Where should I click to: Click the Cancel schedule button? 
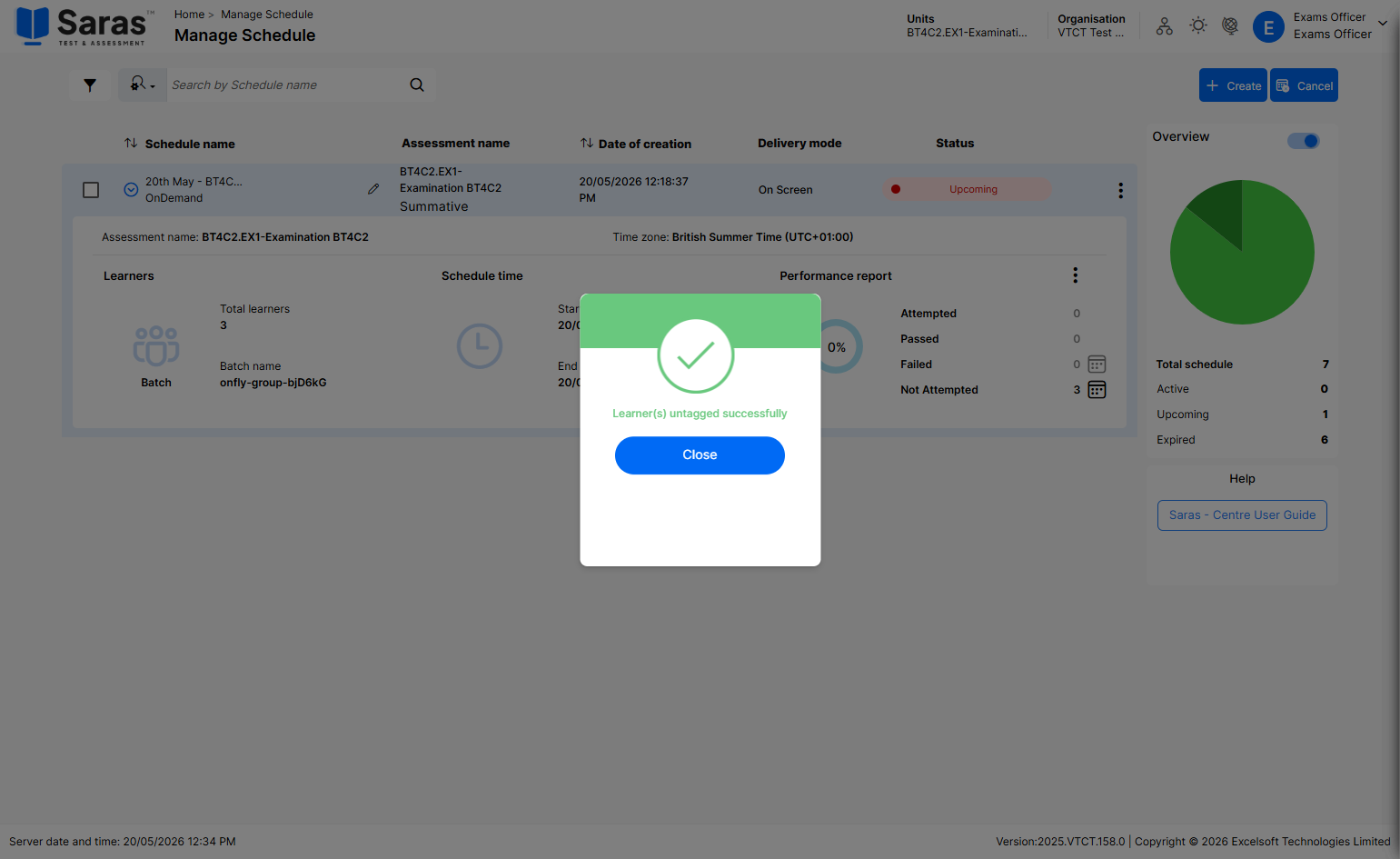(x=1304, y=85)
